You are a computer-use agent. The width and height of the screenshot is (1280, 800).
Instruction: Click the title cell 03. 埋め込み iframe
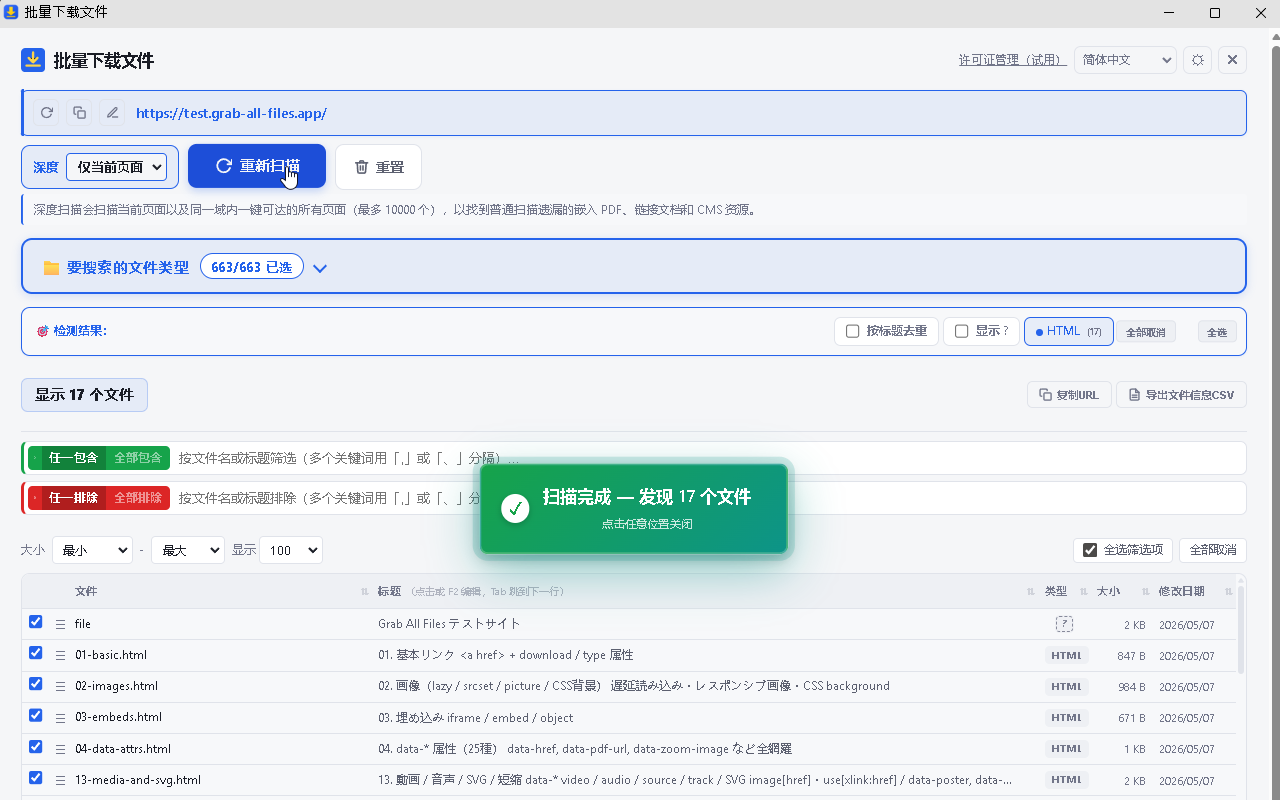(476, 717)
